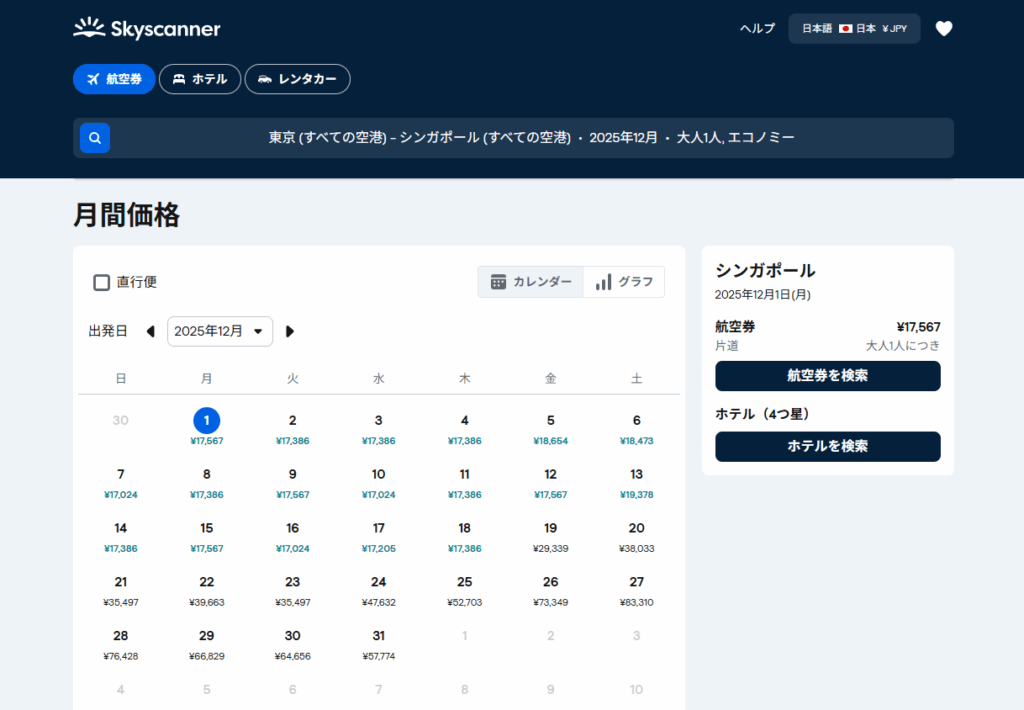Screen dimensions: 1024x710
Task: Select December 27 priced ¥83,310
Action: 636,589
